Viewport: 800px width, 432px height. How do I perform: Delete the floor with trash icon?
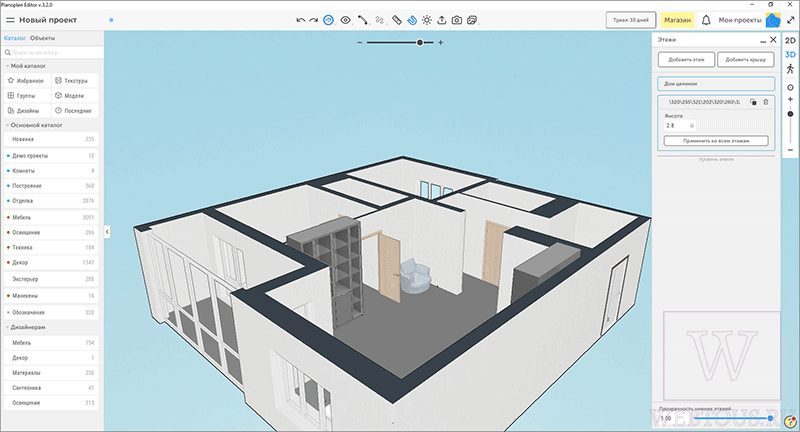(765, 102)
